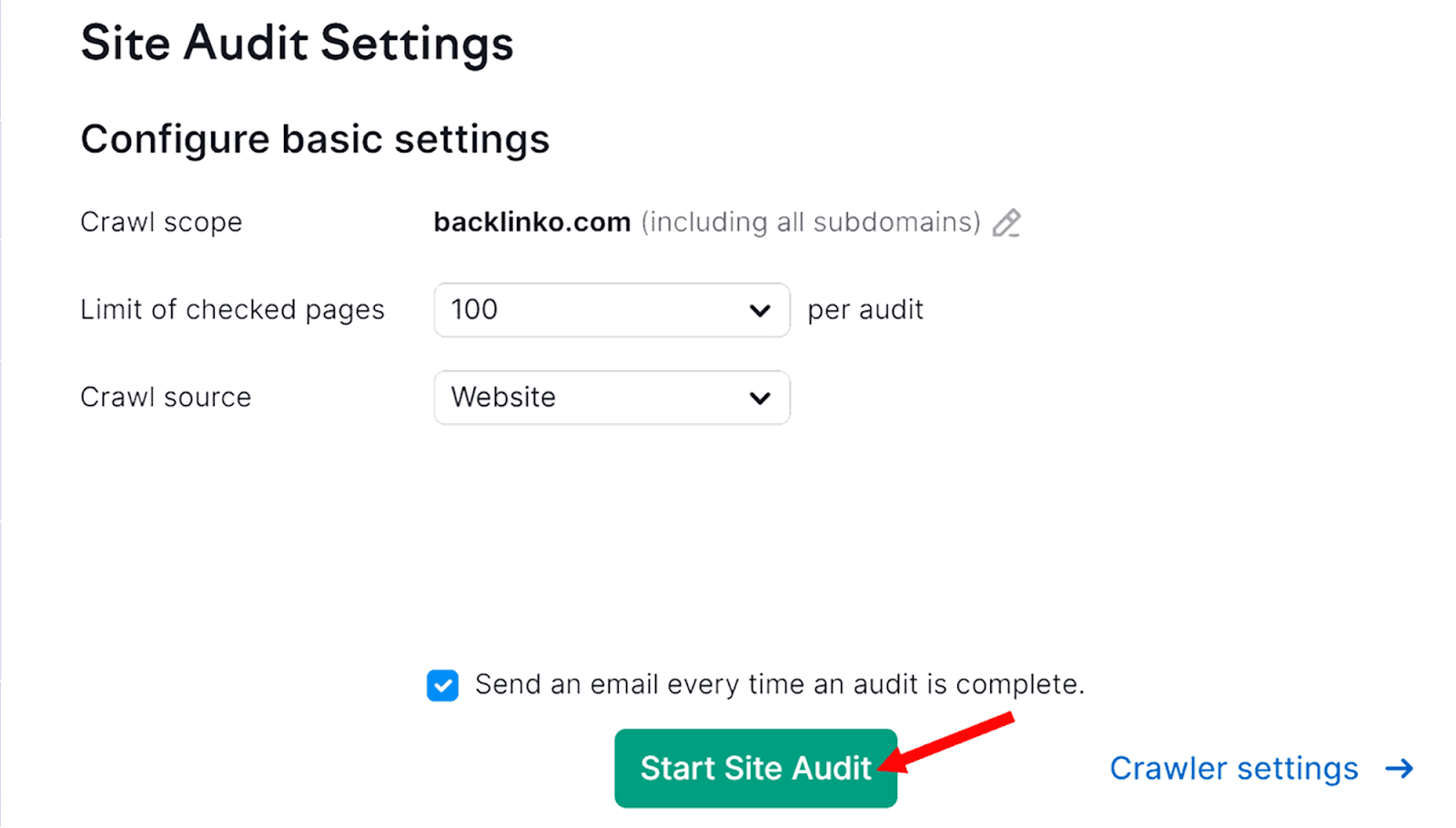
Task: Click the 'per audit' text
Action: [x=864, y=310]
